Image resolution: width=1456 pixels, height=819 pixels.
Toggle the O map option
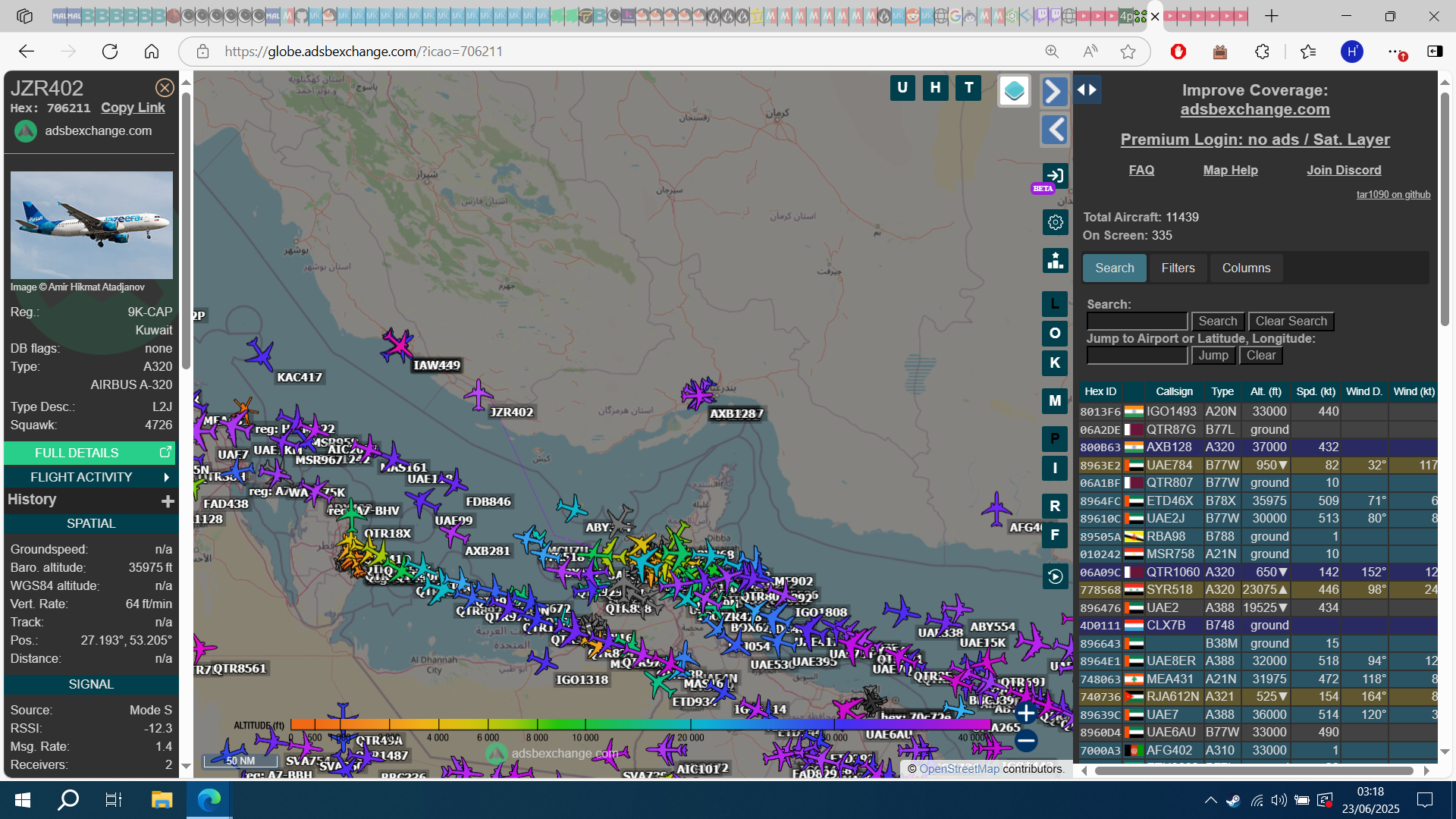click(x=1055, y=333)
